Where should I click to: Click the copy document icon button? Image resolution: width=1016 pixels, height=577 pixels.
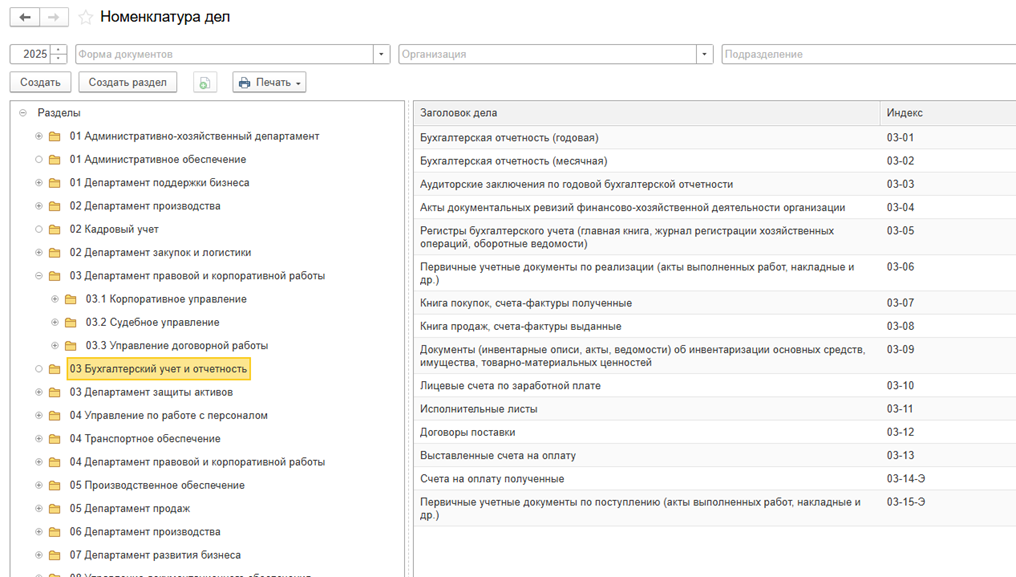[x=205, y=83]
